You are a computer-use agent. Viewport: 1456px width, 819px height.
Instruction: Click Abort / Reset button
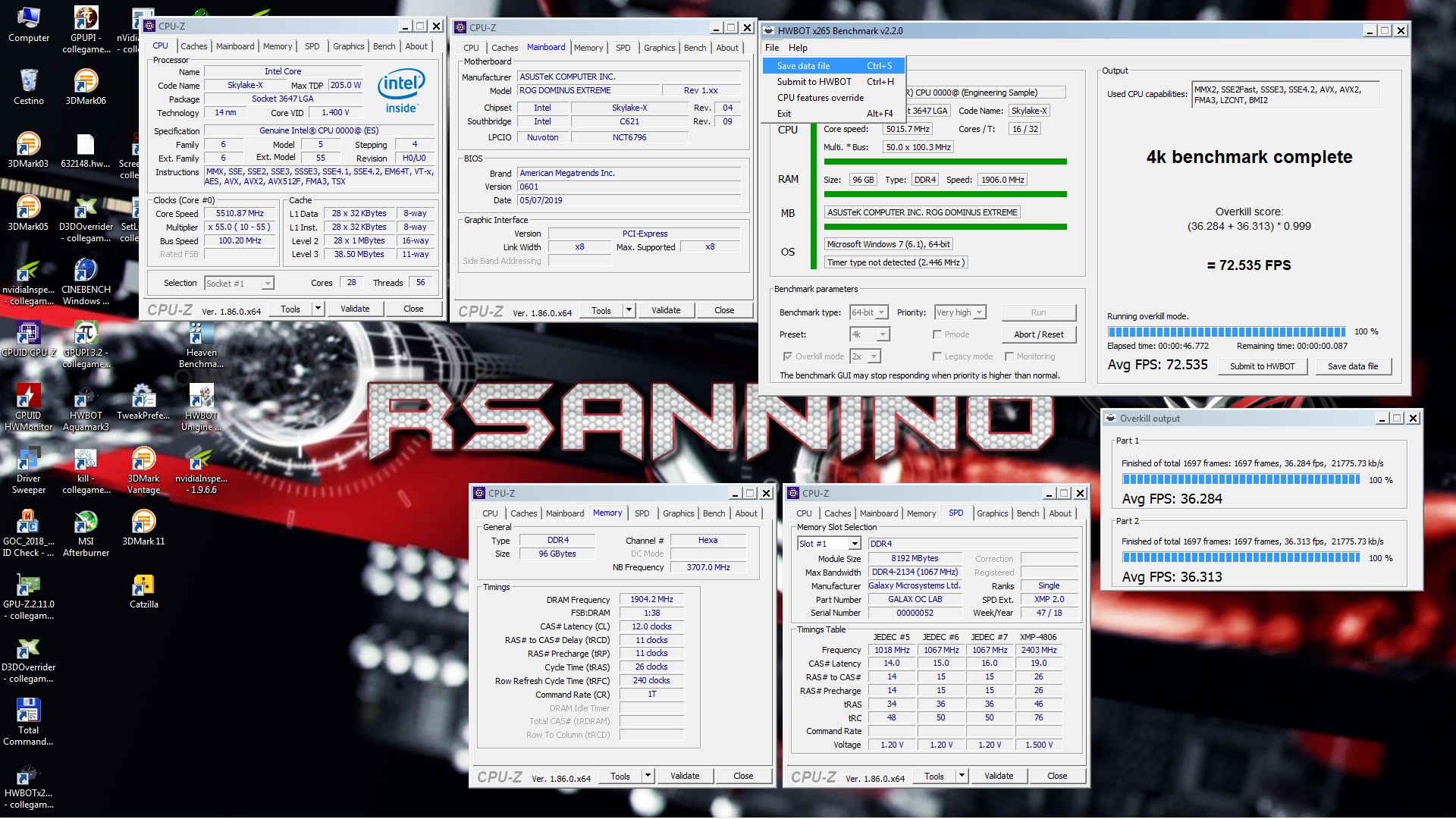(1038, 334)
